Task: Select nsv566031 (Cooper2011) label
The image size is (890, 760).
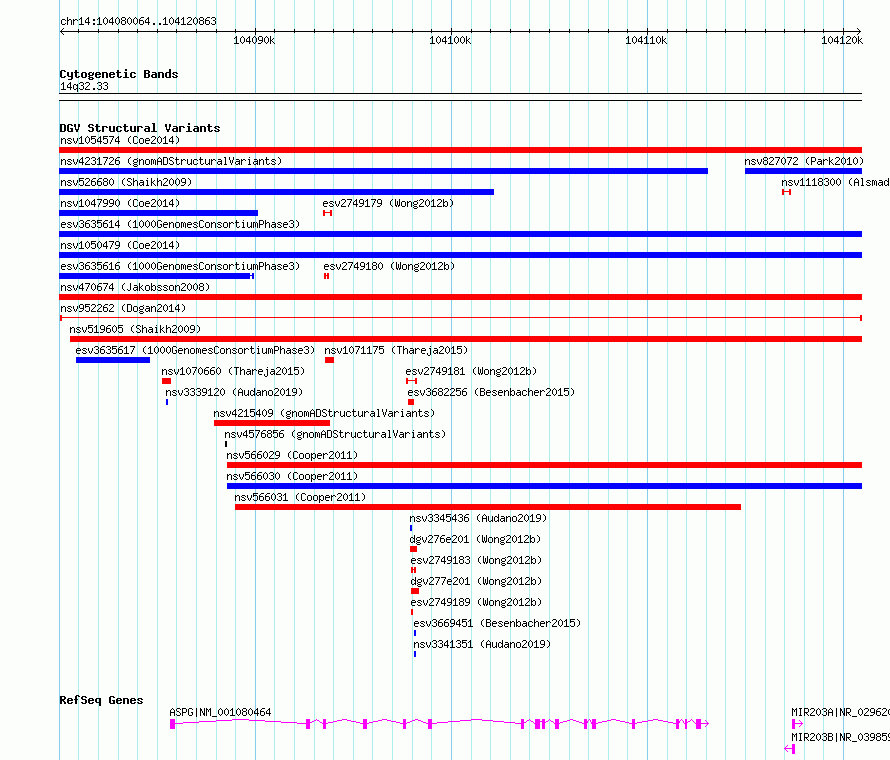Action: 300,497
